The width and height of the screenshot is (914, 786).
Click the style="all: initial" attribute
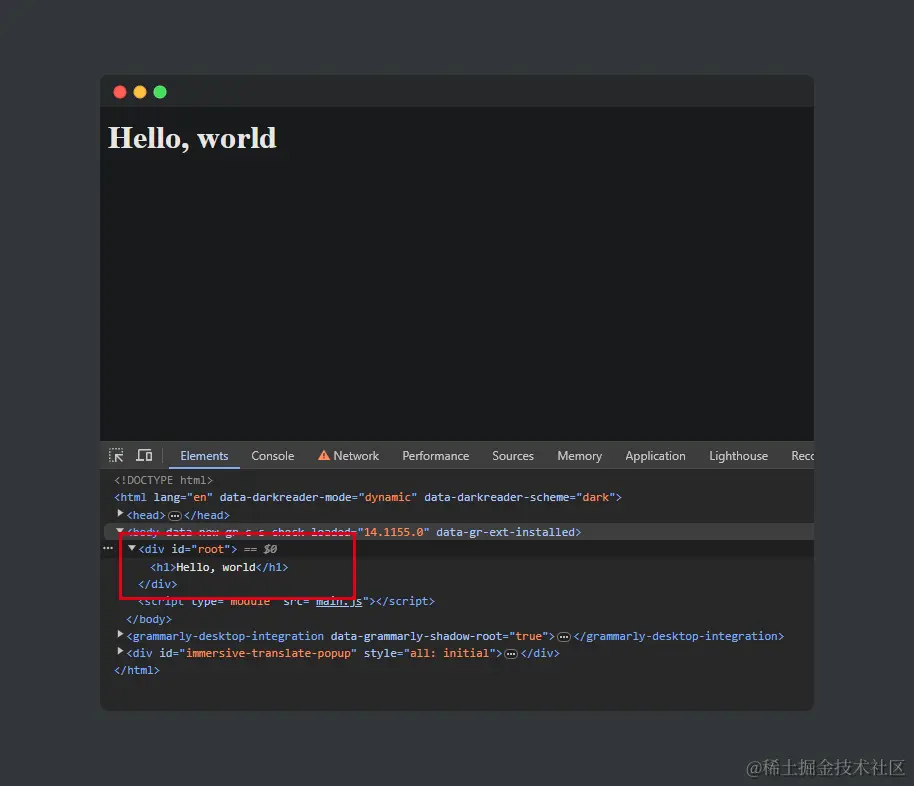tap(430, 654)
